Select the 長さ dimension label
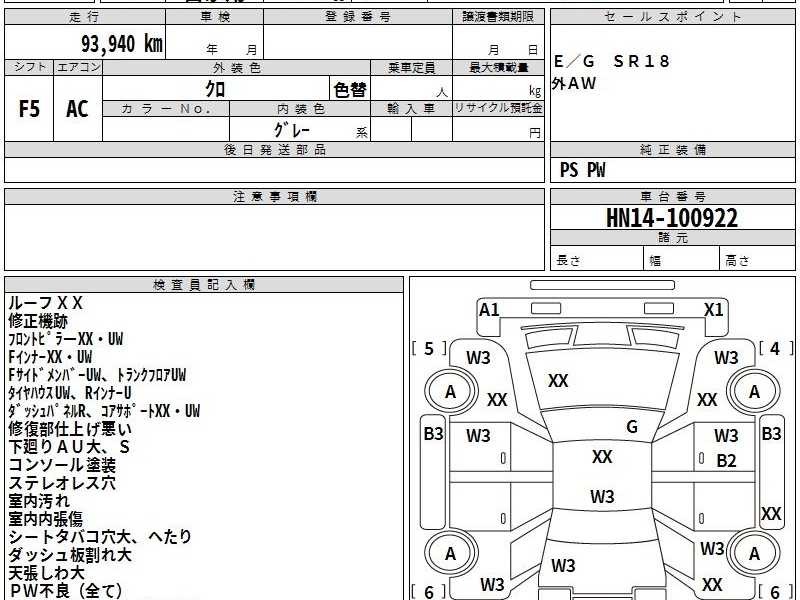 568,260
